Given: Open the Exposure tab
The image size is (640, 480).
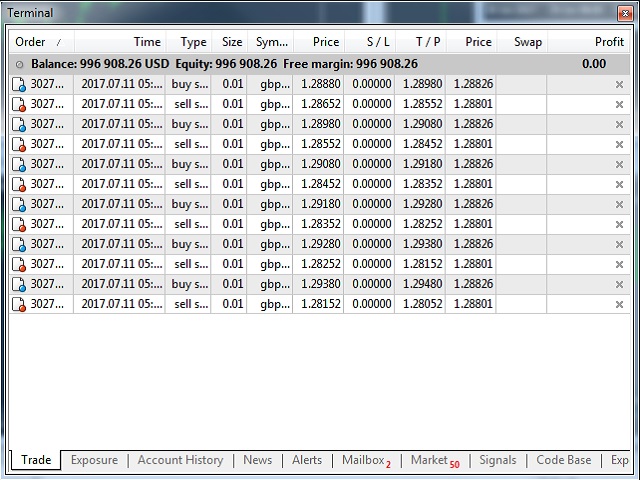Looking at the screenshot, I should 94,460.
